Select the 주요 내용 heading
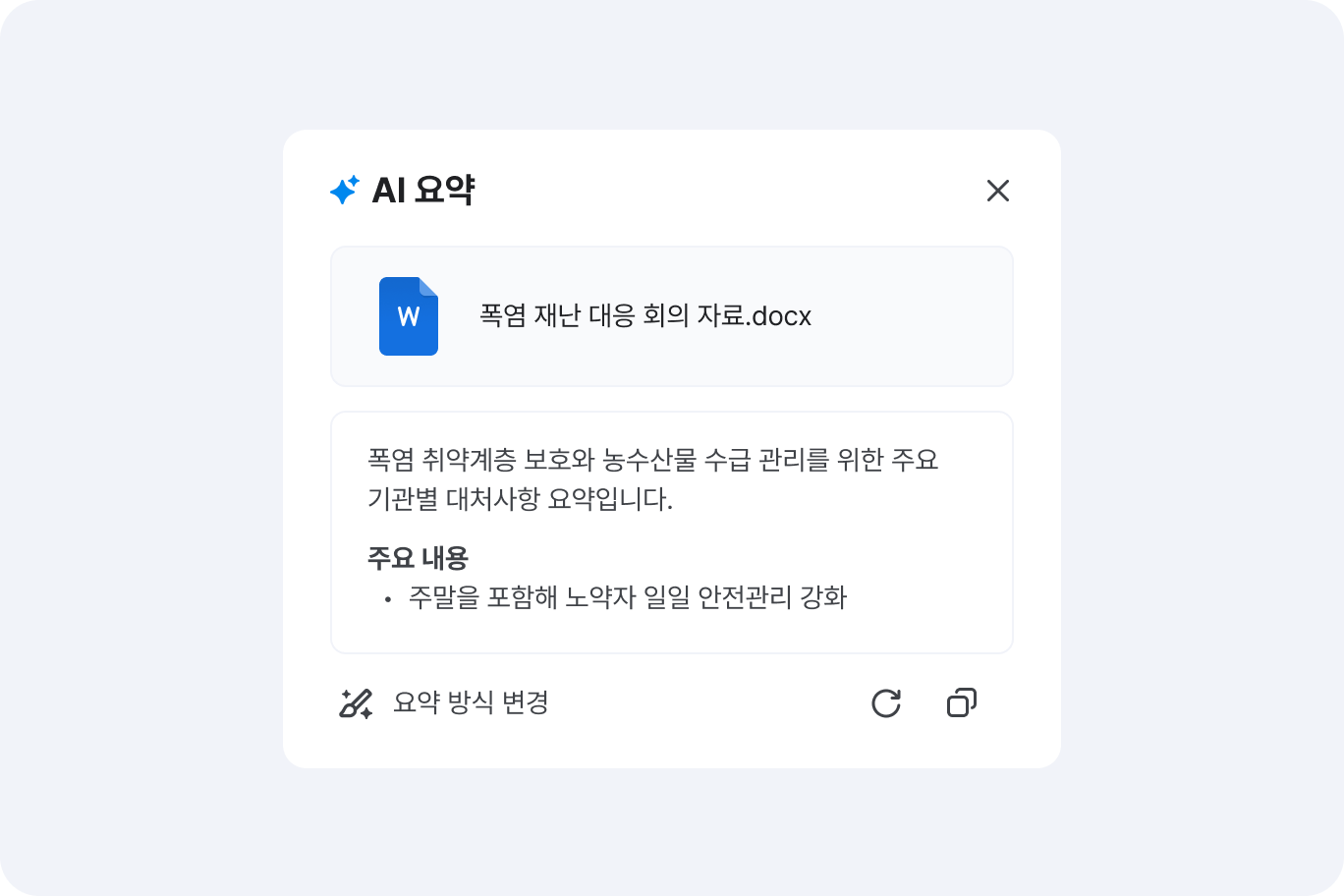 click(x=418, y=558)
